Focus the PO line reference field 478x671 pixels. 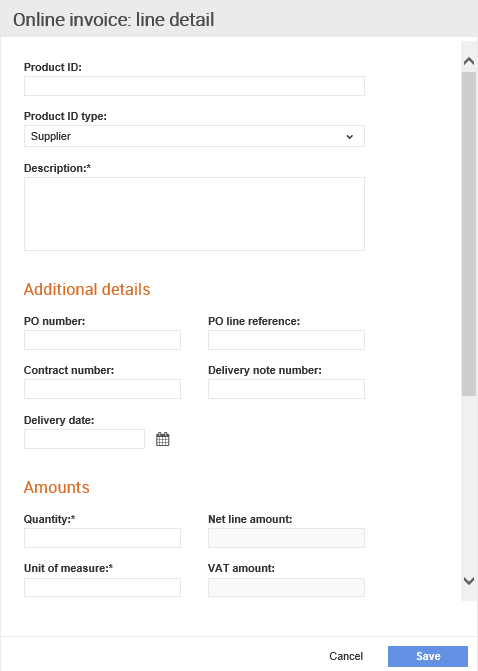pos(286,340)
